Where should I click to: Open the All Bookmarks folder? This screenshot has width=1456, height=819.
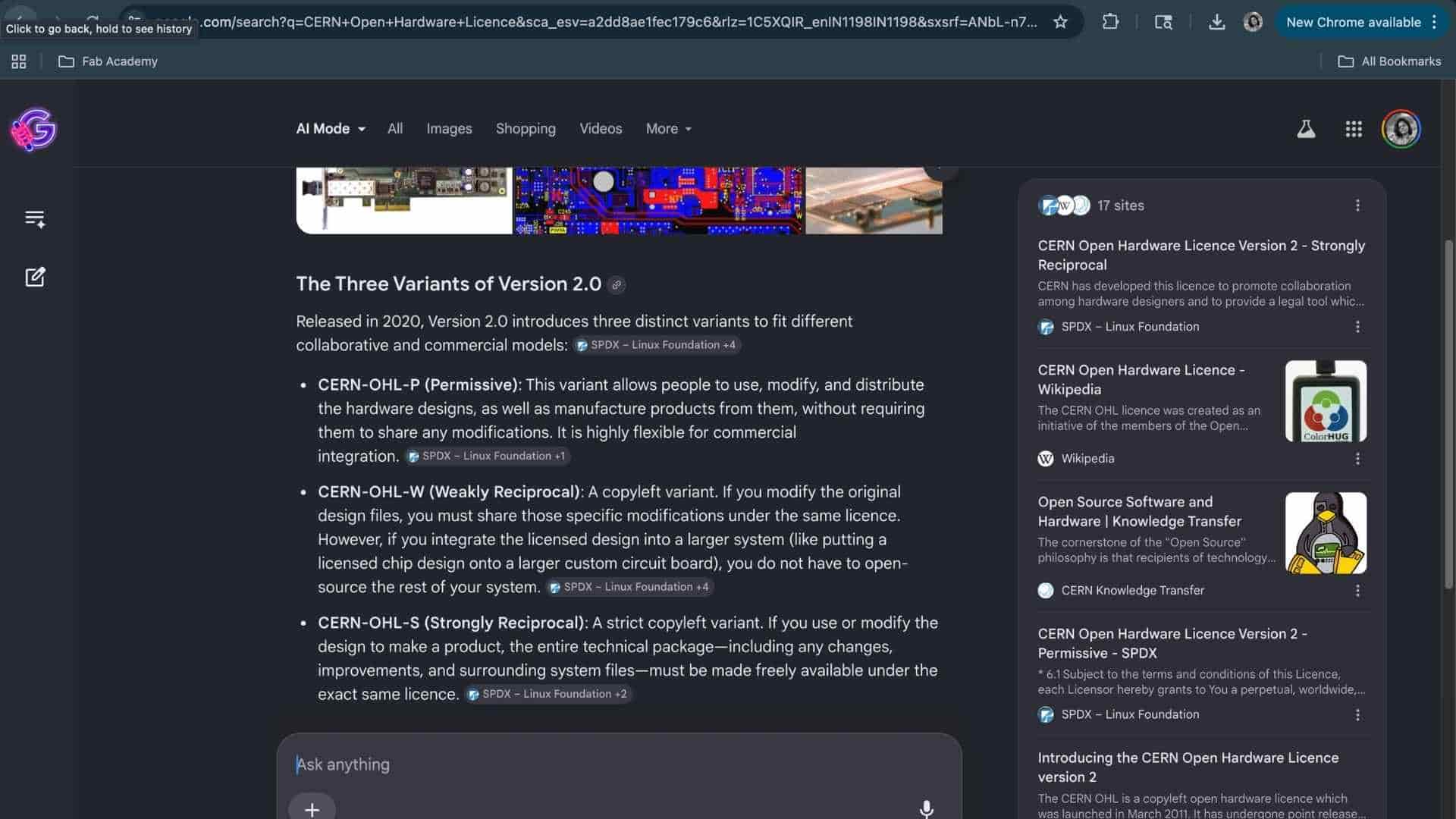(1389, 61)
